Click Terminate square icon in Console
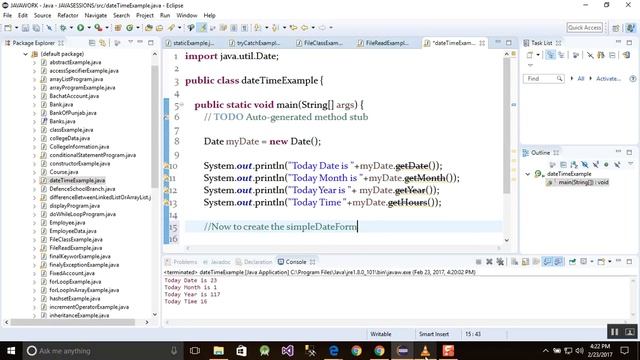Screen dimensions: 640x360 pyautogui.click(x=478, y=262)
